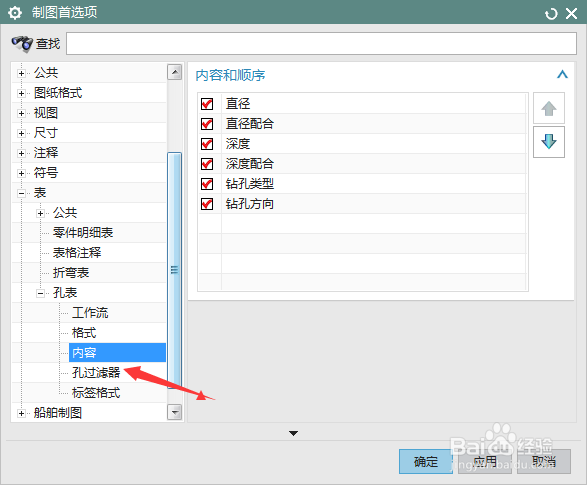Expand the 视图 tree node
The height and width of the screenshot is (485, 587).
(x=21, y=113)
